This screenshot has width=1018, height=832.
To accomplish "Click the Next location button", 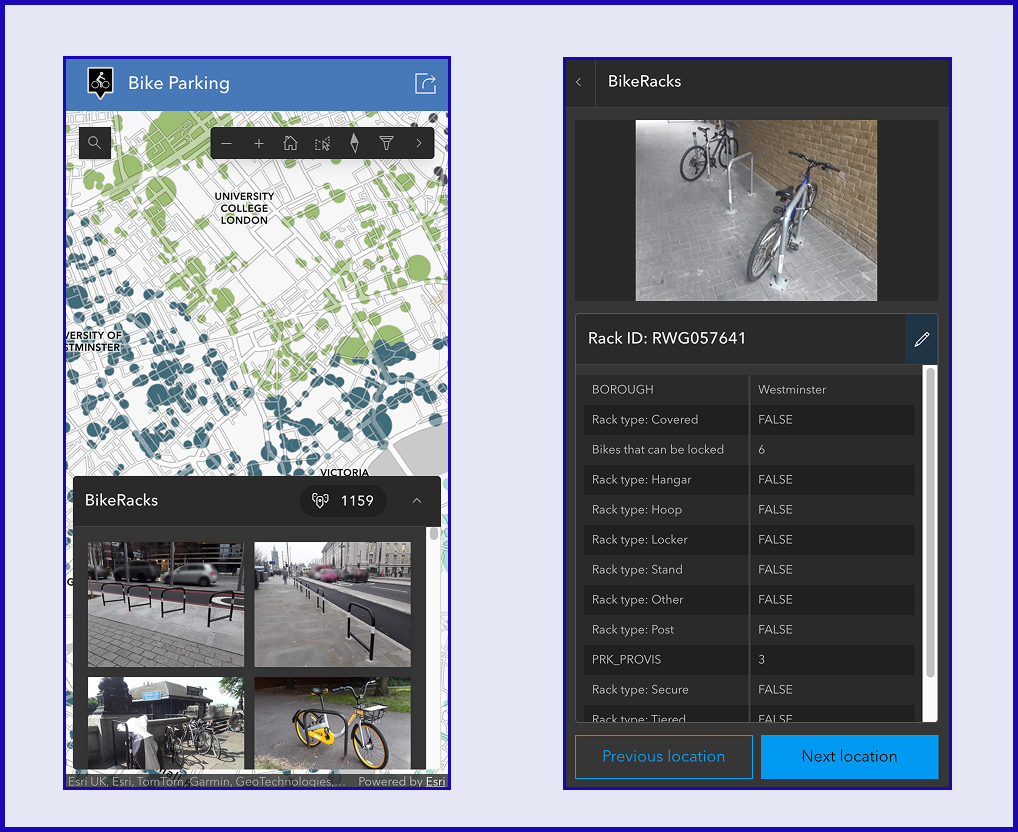I will (x=849, y=757).
